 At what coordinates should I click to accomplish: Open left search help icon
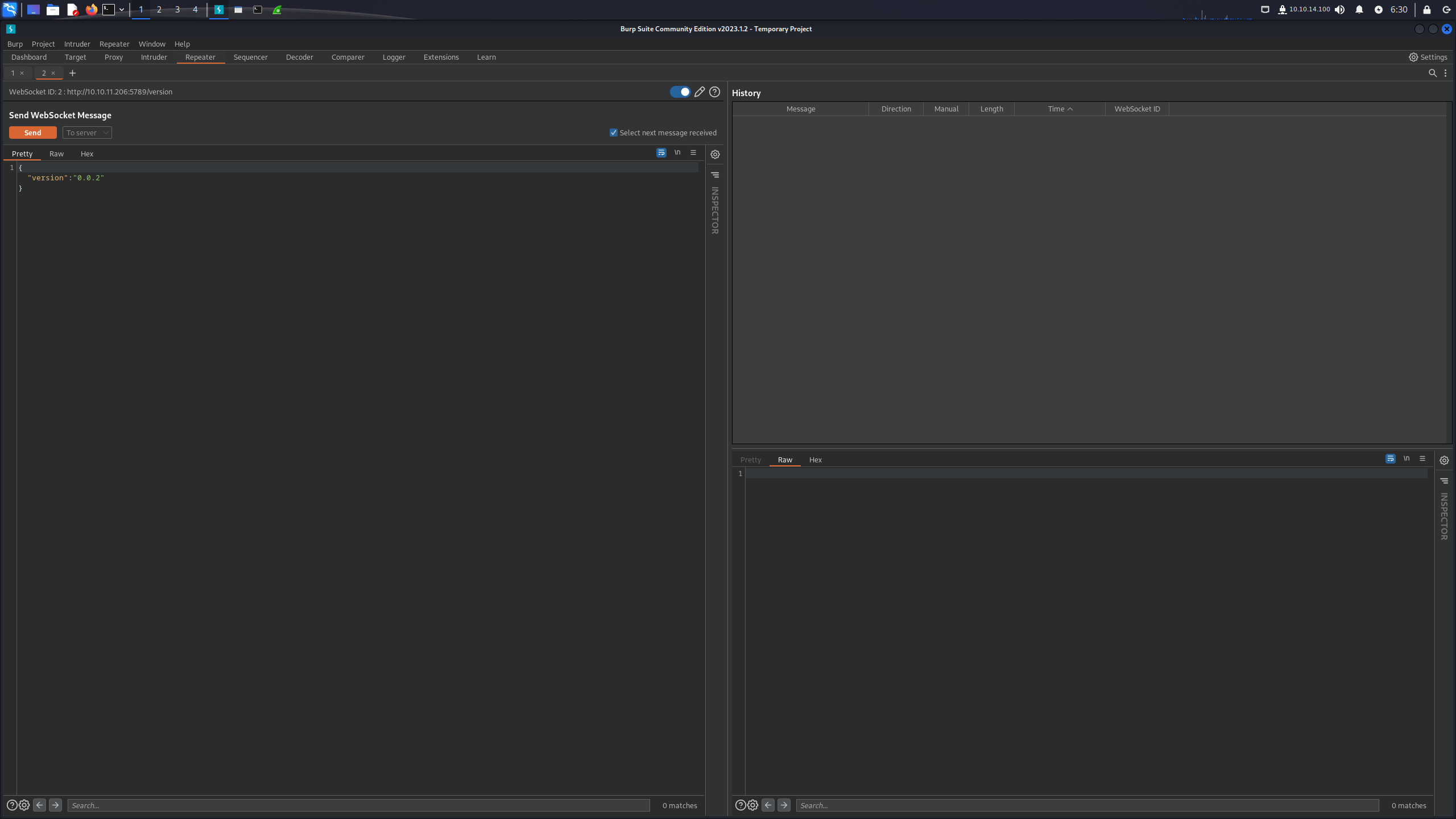coord(12,805)
